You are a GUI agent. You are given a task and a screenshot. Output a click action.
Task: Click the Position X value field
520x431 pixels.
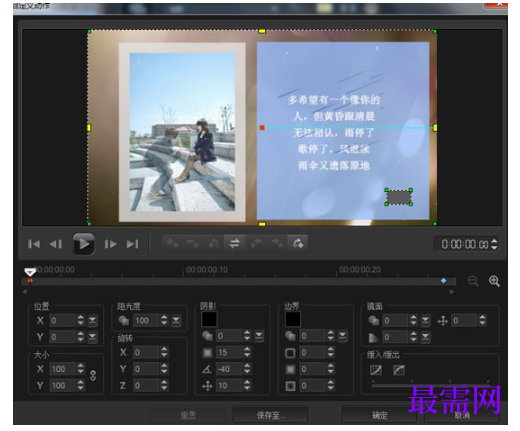coord(62,321)
